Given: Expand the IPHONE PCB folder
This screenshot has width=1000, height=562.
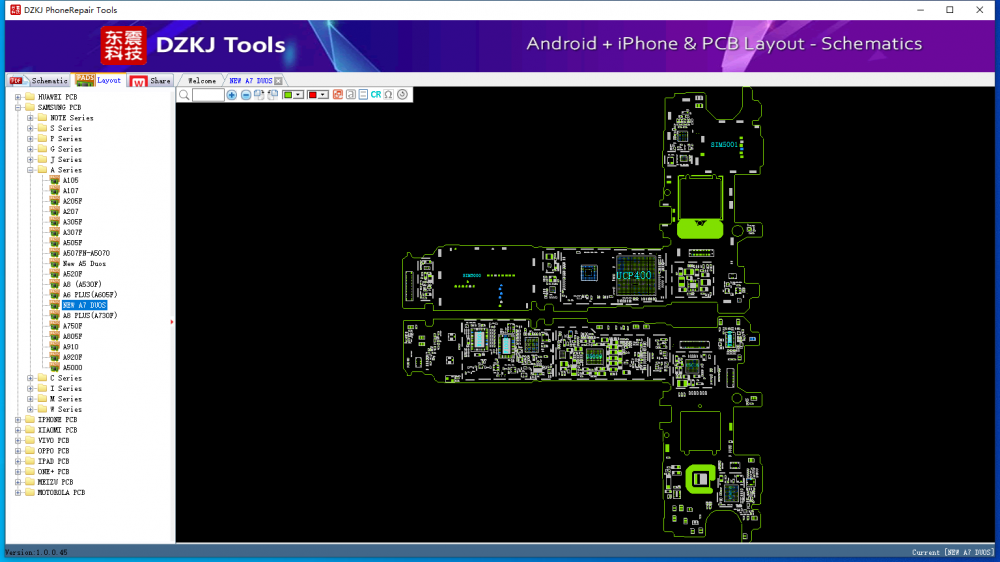Looking at the screenshot, I should [18, 420].
